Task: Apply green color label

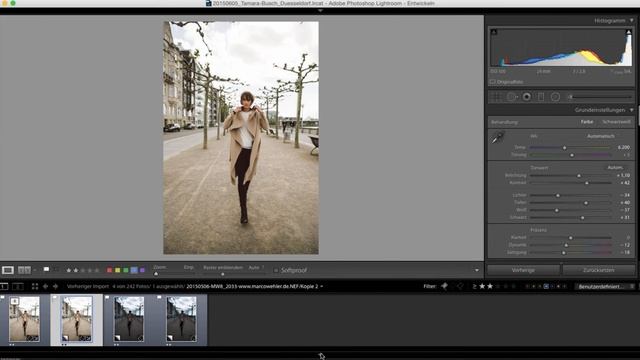Action: click(x=126, y=270)
